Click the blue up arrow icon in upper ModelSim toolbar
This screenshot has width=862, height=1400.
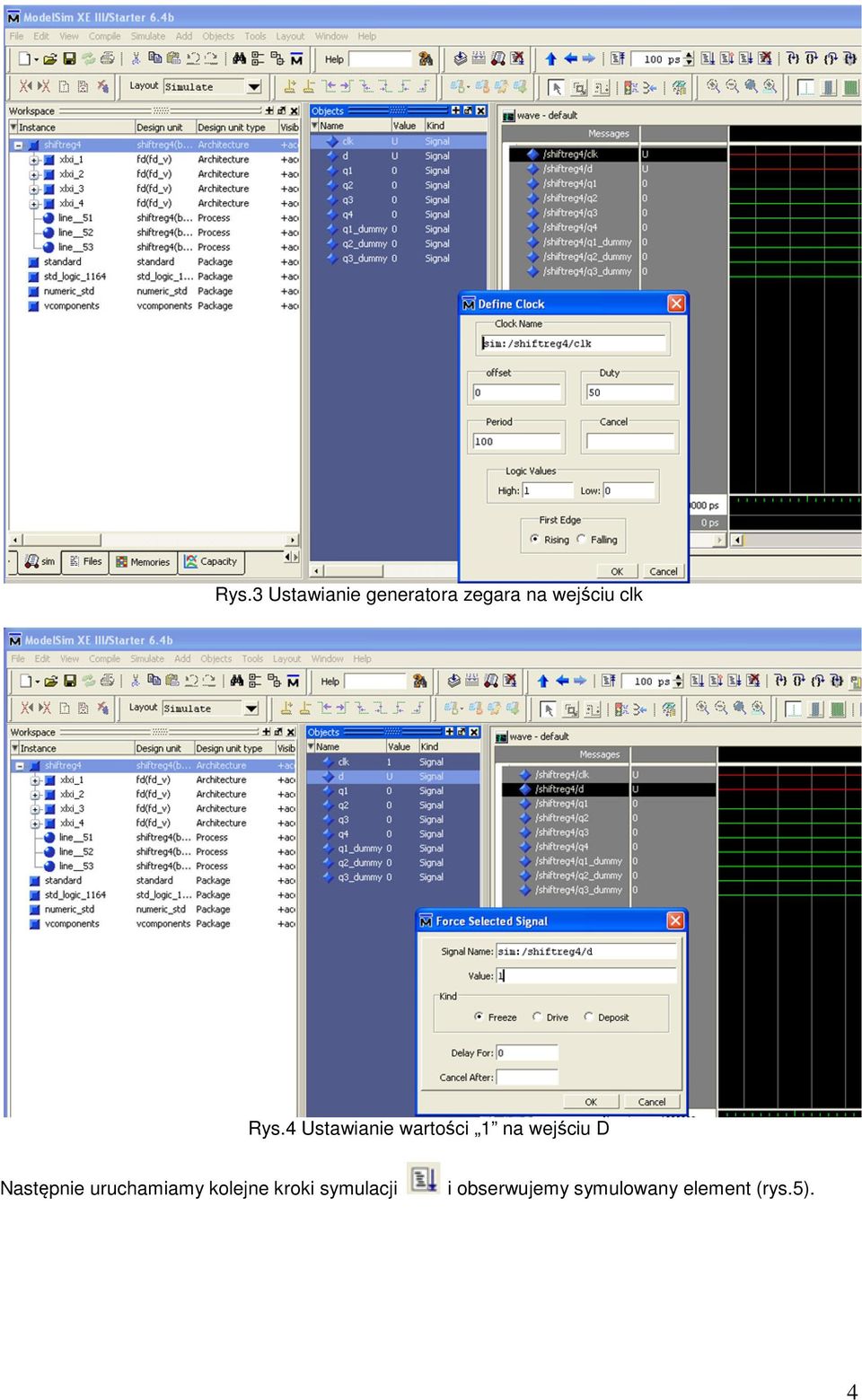point(550,59)
